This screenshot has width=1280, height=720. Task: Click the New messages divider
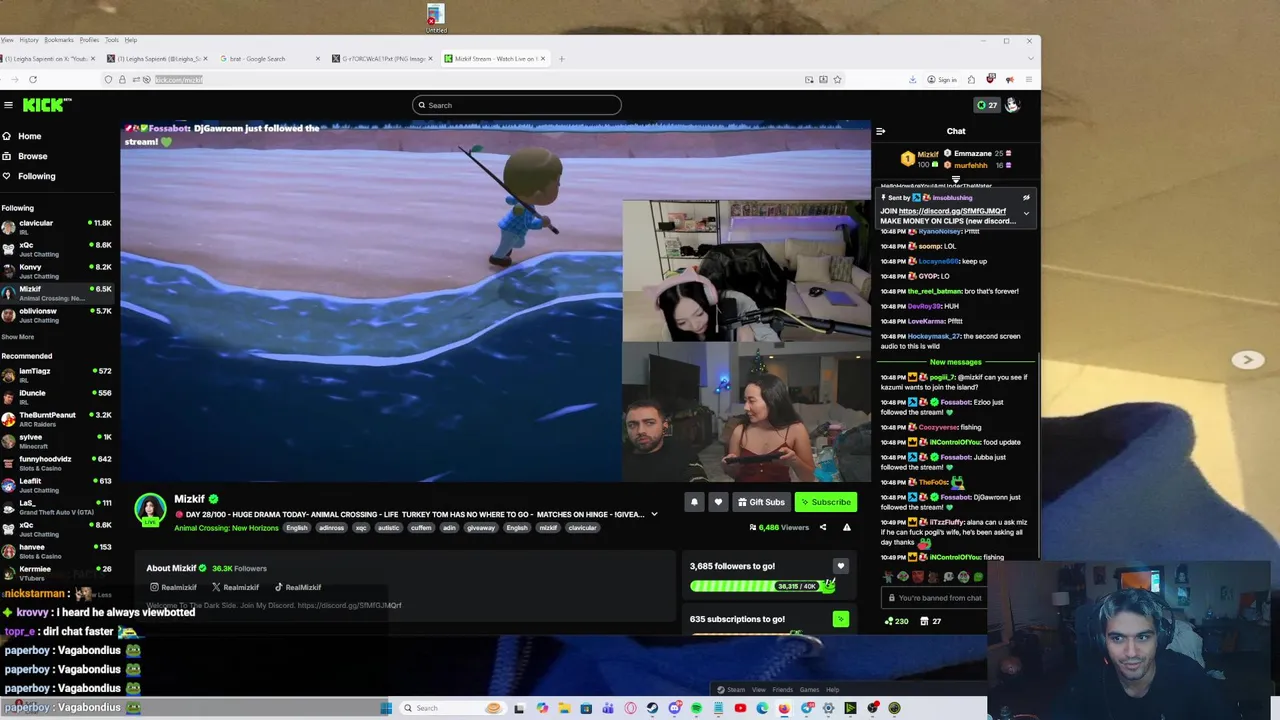(955, 362)
